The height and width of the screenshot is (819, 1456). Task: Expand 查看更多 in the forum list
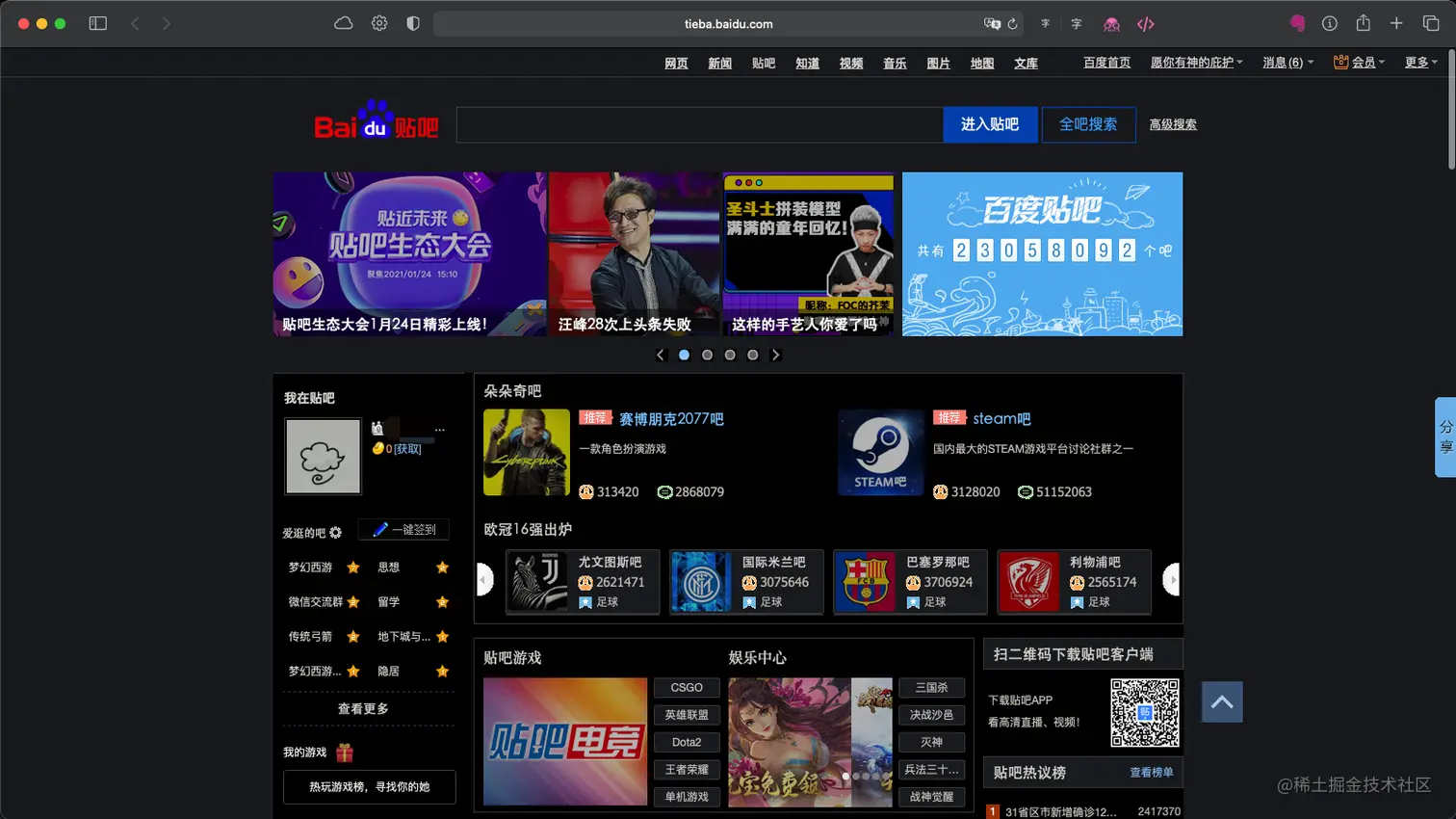[363, 709]
